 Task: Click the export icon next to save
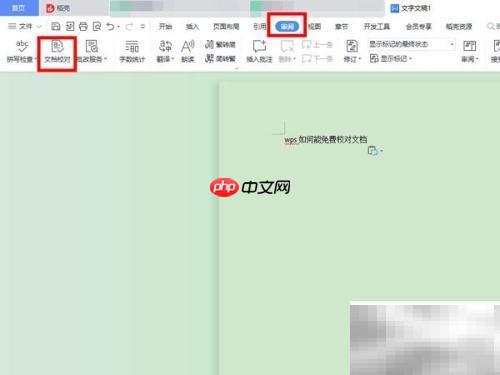pyautogui.click(x=70, y=26)
